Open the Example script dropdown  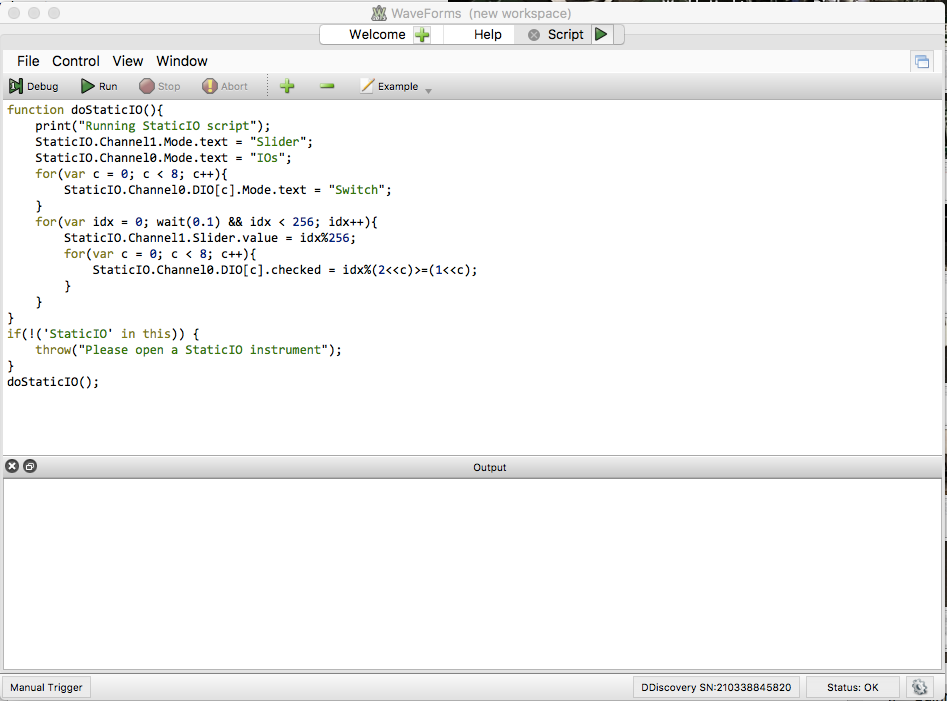(396, 86)
